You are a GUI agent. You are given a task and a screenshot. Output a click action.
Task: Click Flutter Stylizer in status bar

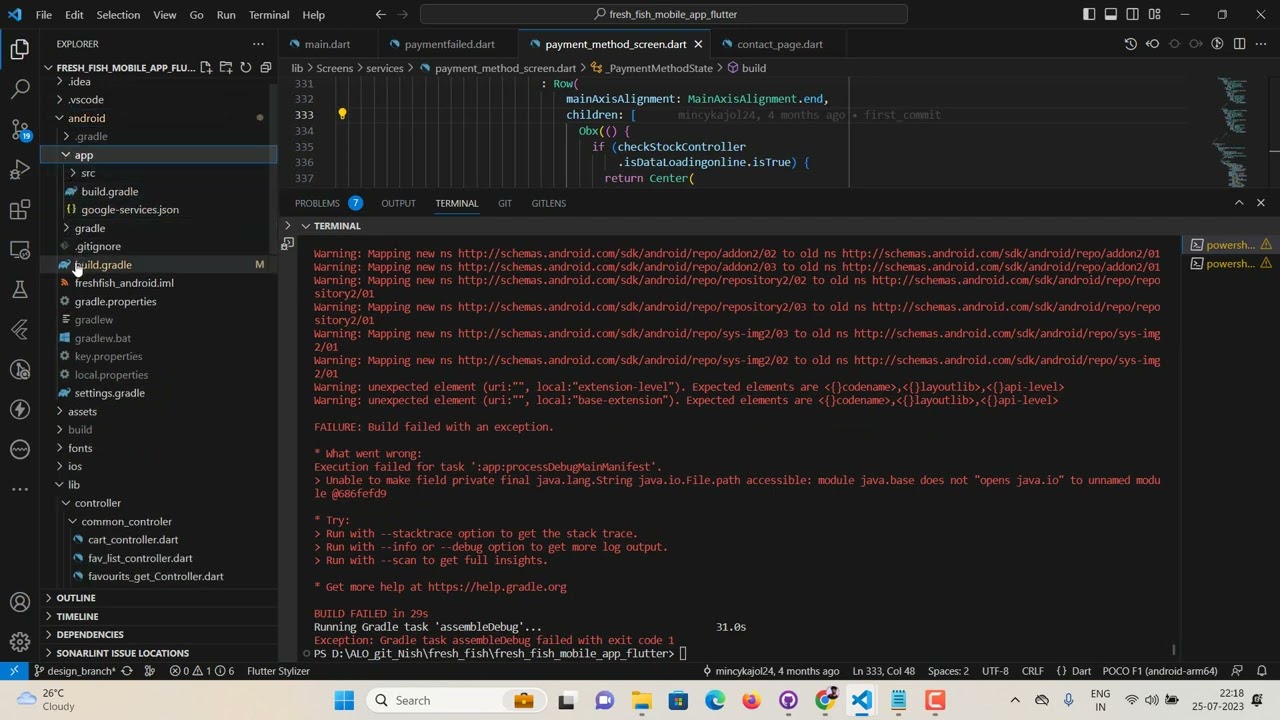click(278, 671)
